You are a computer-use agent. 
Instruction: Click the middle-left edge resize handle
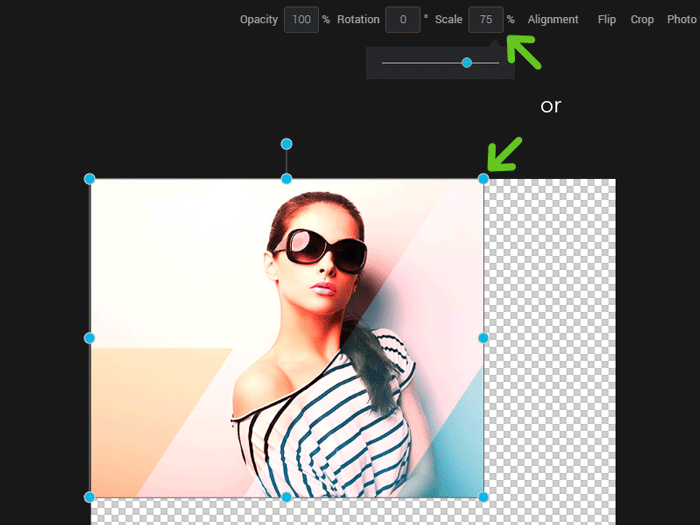tap(90, 338)
